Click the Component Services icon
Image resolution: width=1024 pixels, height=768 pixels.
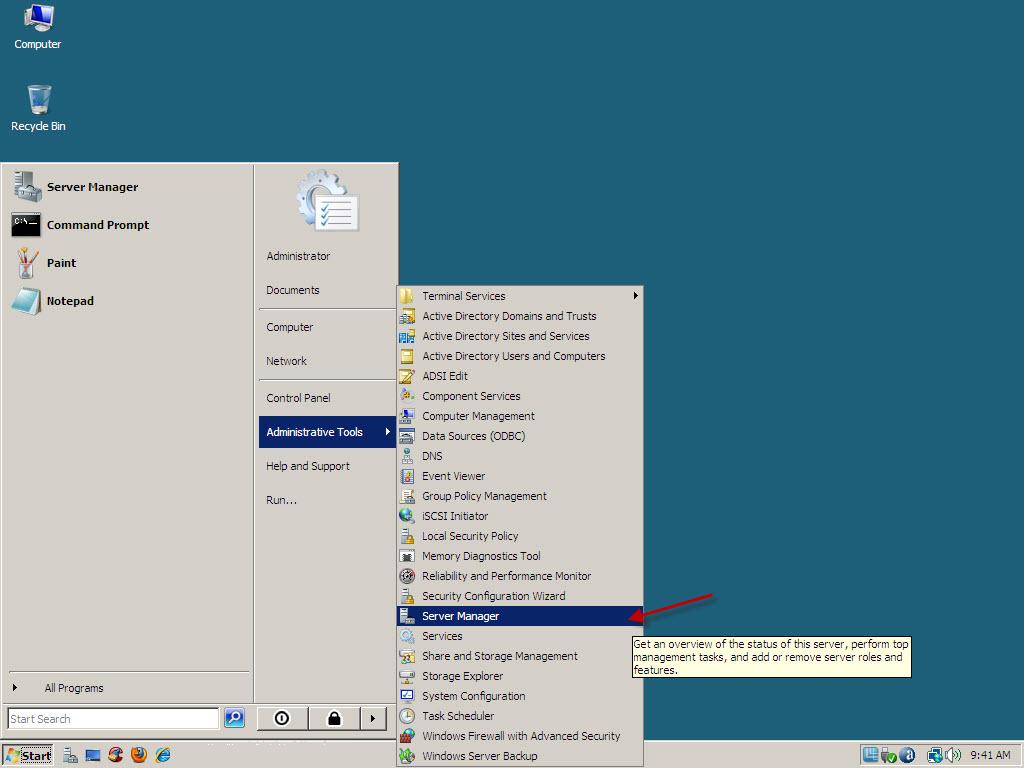(407, 396)
